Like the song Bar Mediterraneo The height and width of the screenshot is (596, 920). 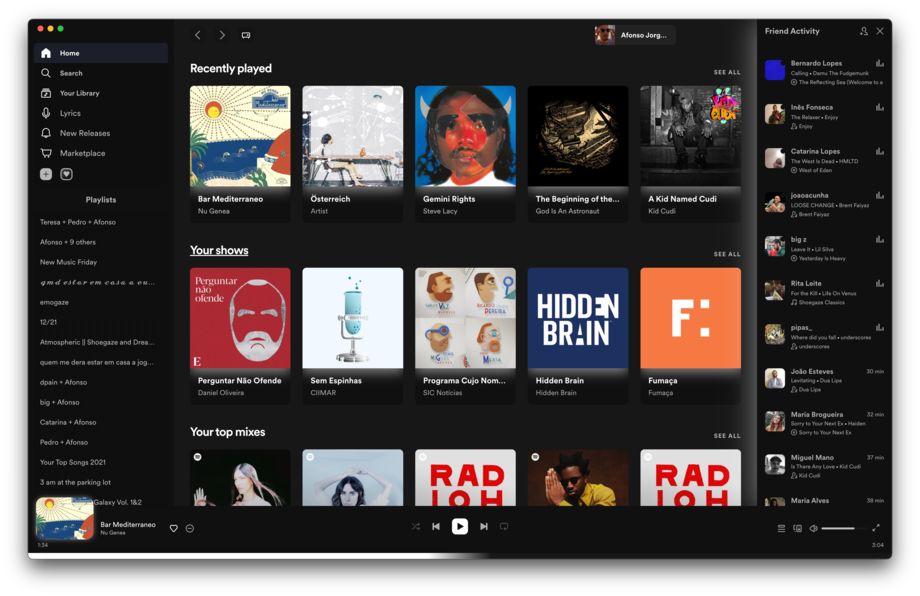pos(173,528)
